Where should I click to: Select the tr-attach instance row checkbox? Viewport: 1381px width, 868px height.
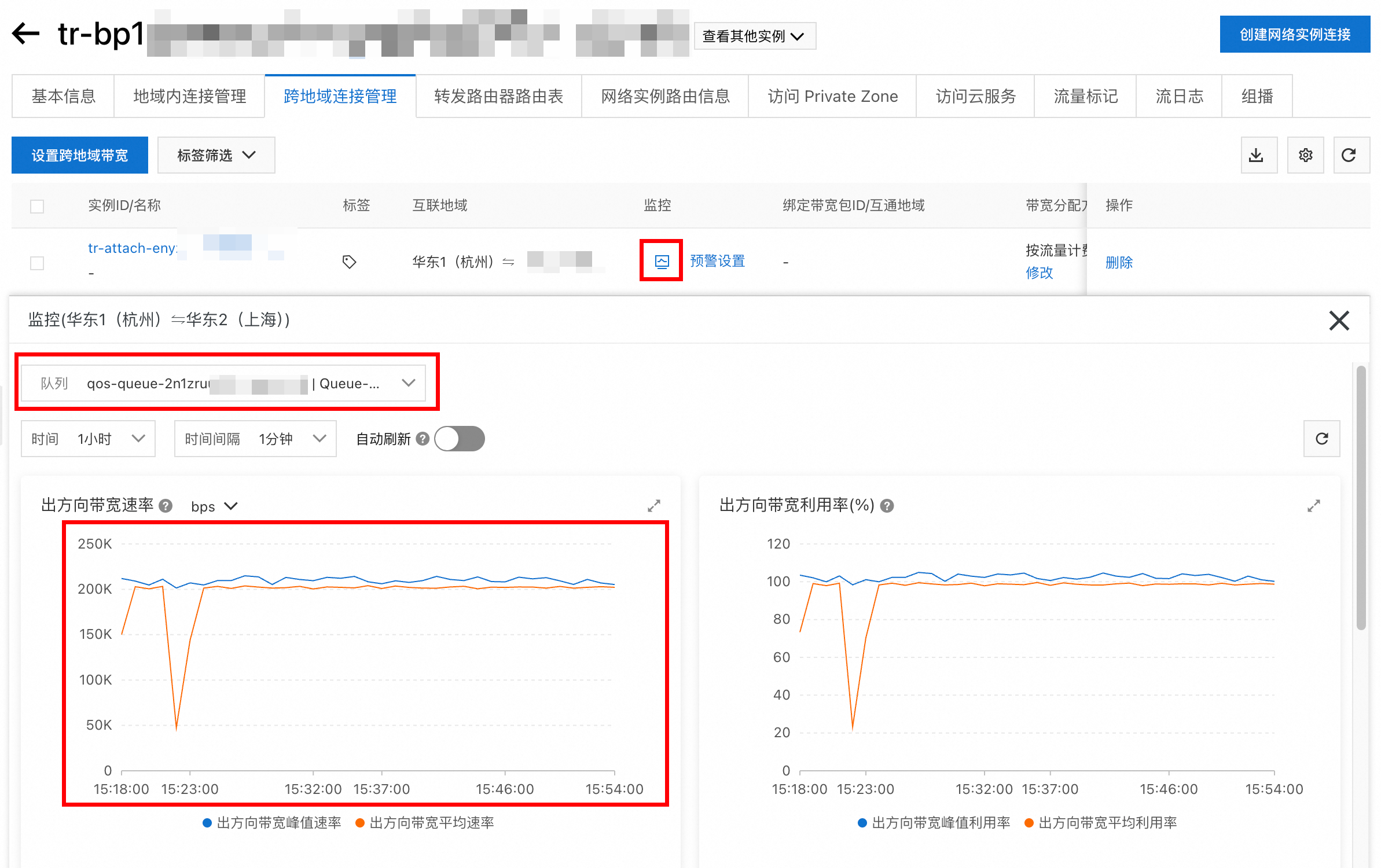tap(37, 263)
